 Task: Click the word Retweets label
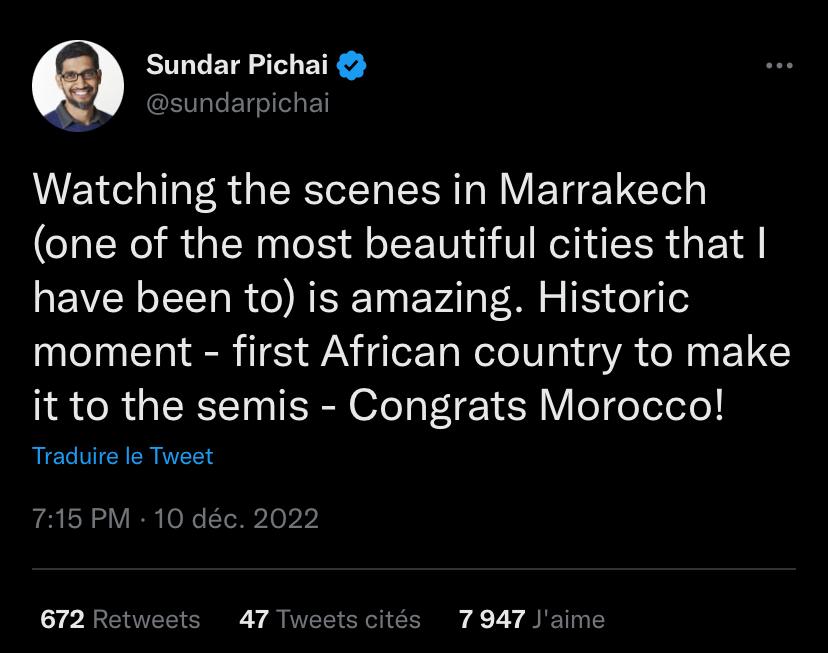click(x=146, y=619)
